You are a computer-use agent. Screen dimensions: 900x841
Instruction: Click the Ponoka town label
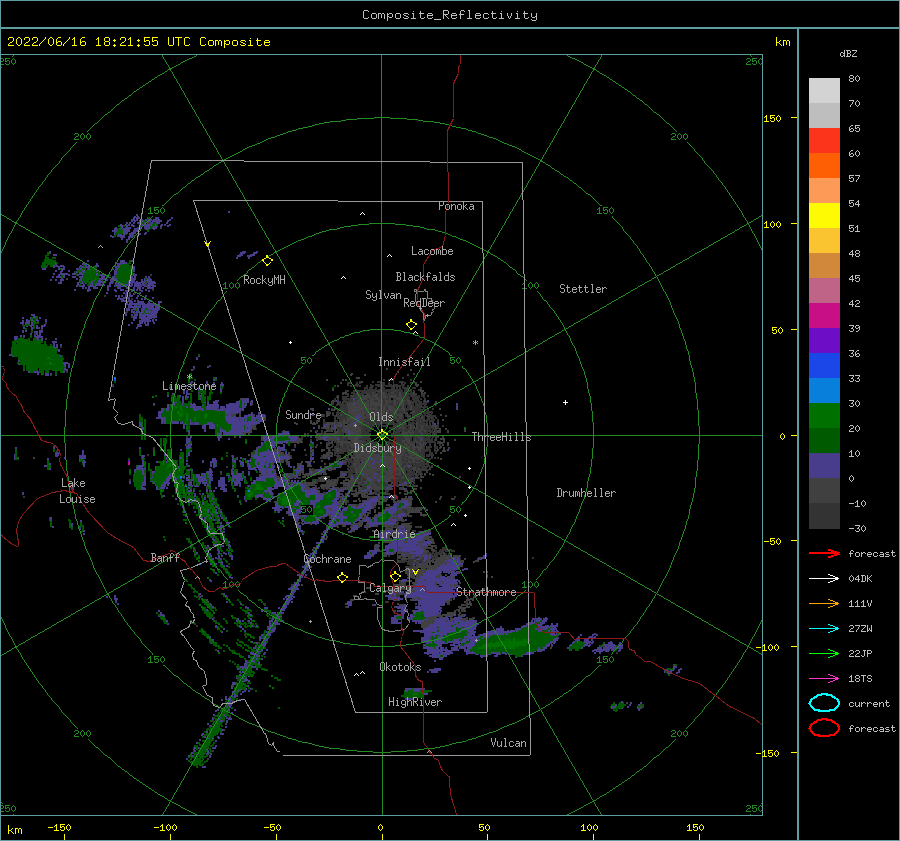click(456, 206)
